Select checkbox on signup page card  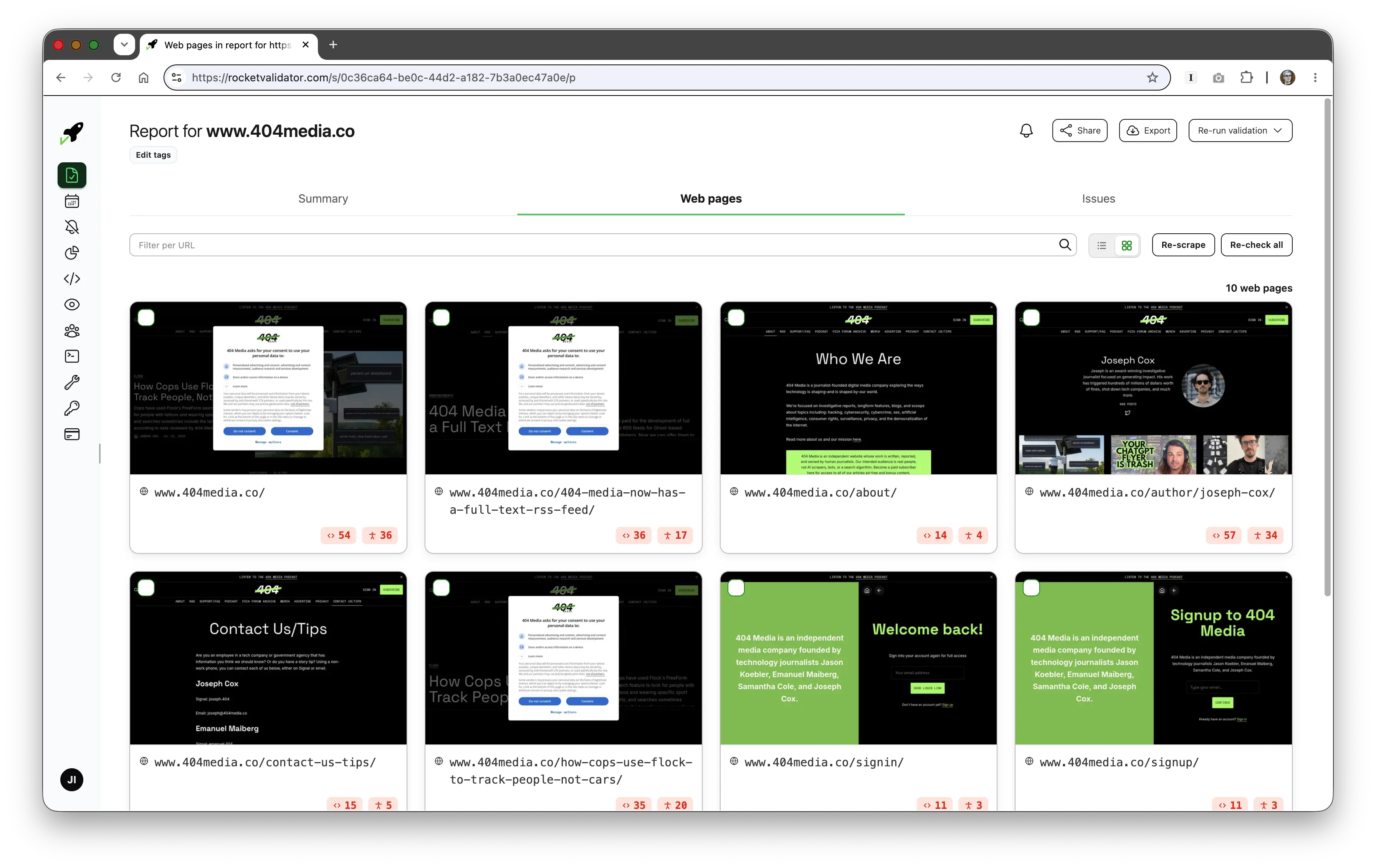click(x=1031, y=588)
